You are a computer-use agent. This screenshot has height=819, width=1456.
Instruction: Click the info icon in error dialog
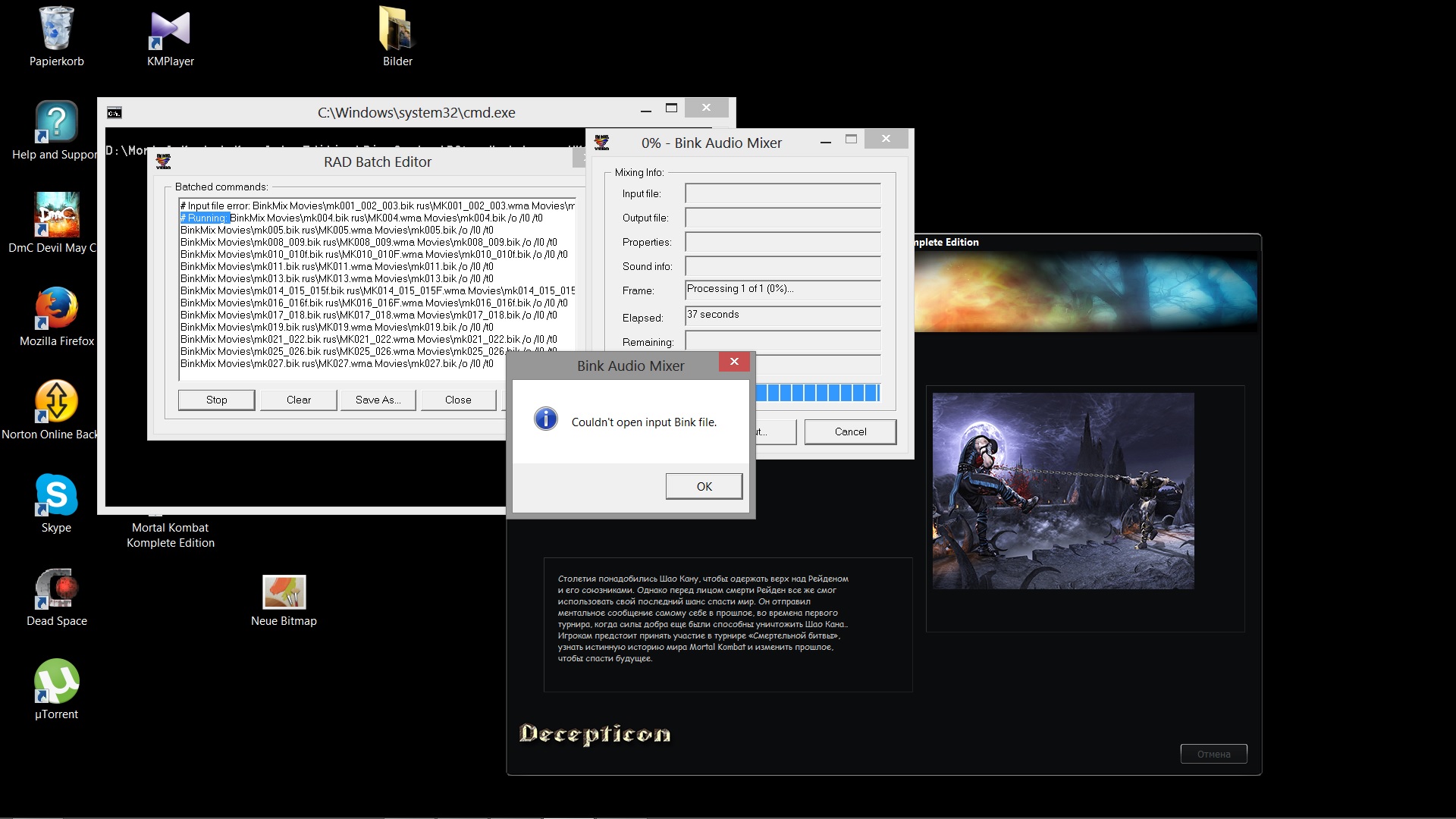coord(546,419)
